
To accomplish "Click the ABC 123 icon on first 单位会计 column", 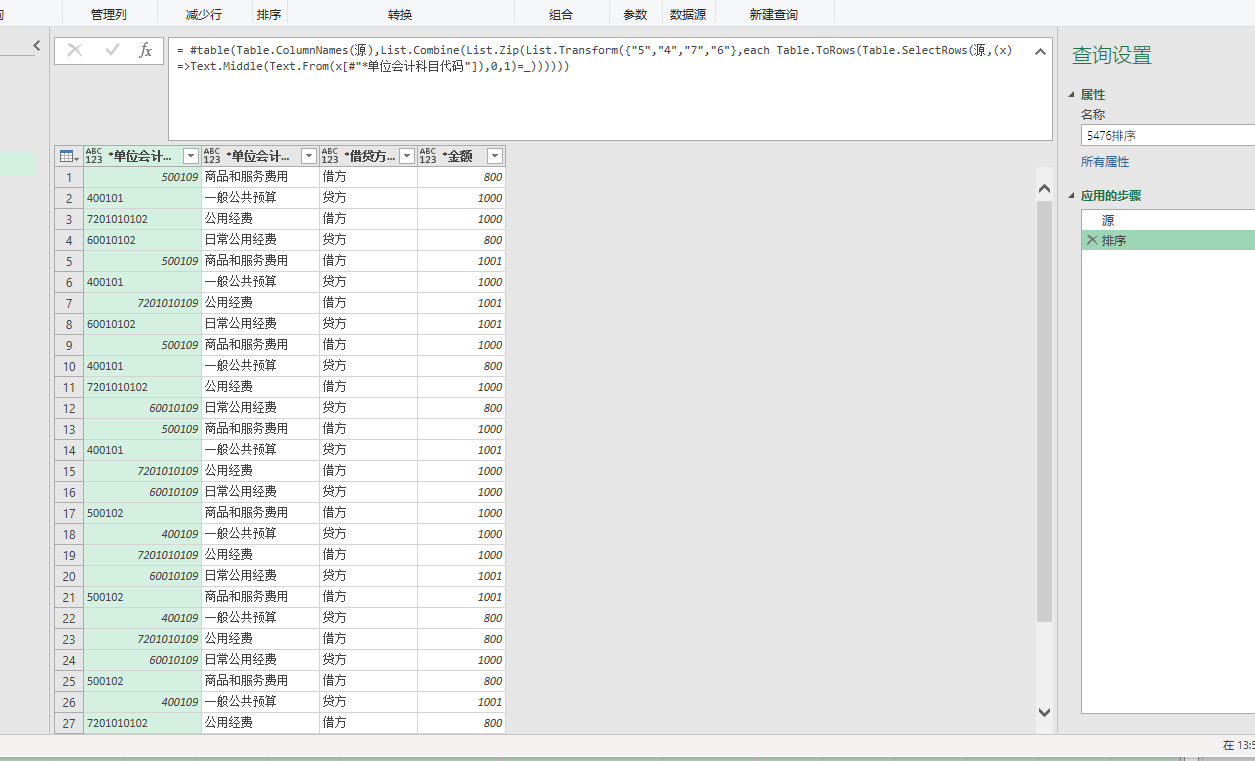I will (91, 155).
